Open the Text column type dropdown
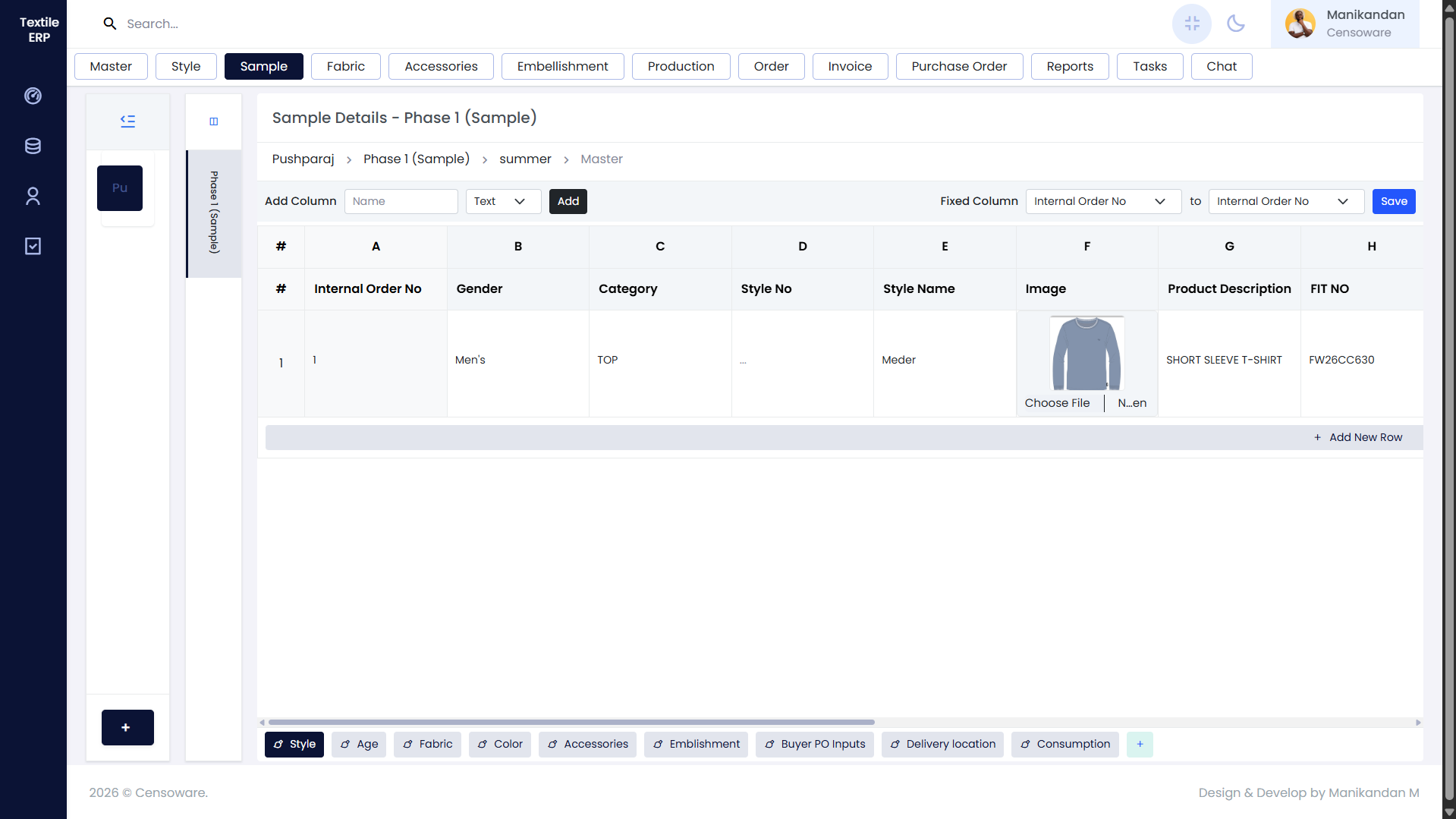 (x=503, y=201)
